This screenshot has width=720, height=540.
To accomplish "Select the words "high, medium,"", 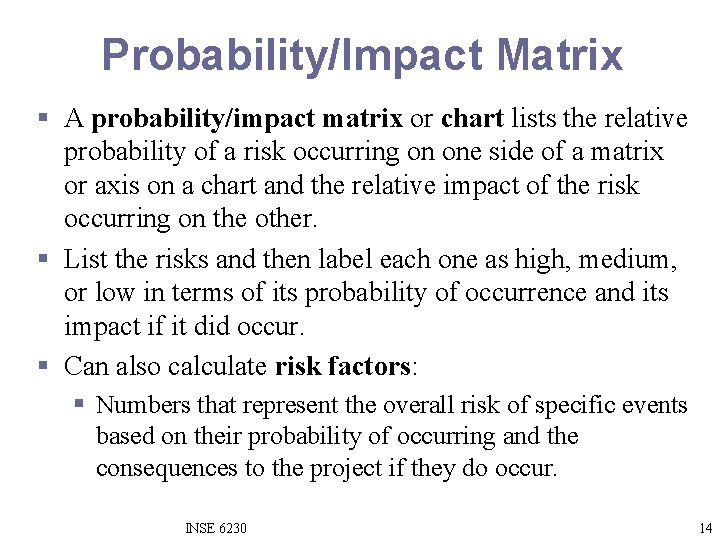I will coord(596,260).
